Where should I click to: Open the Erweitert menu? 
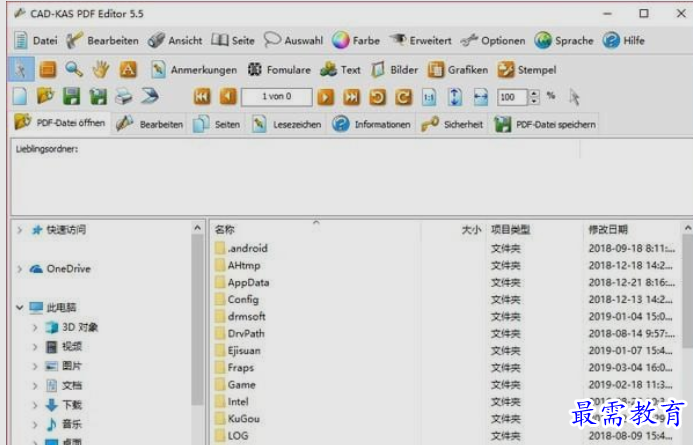pyautogui.click(x=421, y=41)
